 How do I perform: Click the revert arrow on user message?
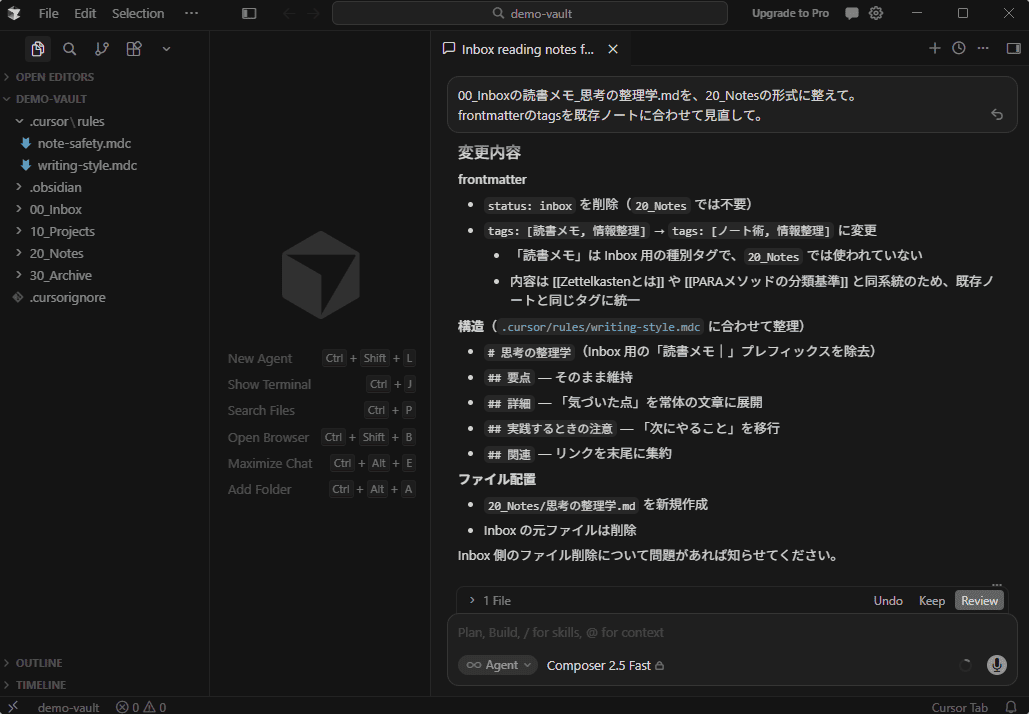tap(997, 115)
